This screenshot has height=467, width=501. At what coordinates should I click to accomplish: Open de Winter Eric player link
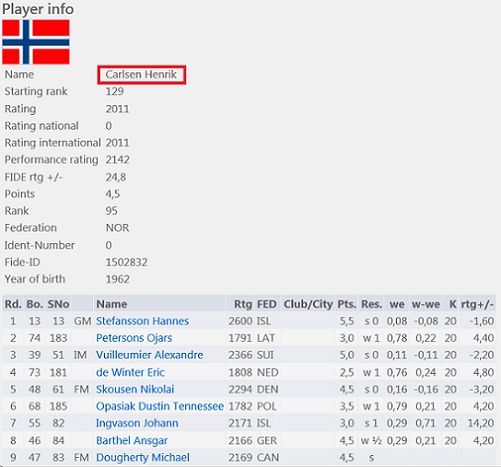point(130,372)
